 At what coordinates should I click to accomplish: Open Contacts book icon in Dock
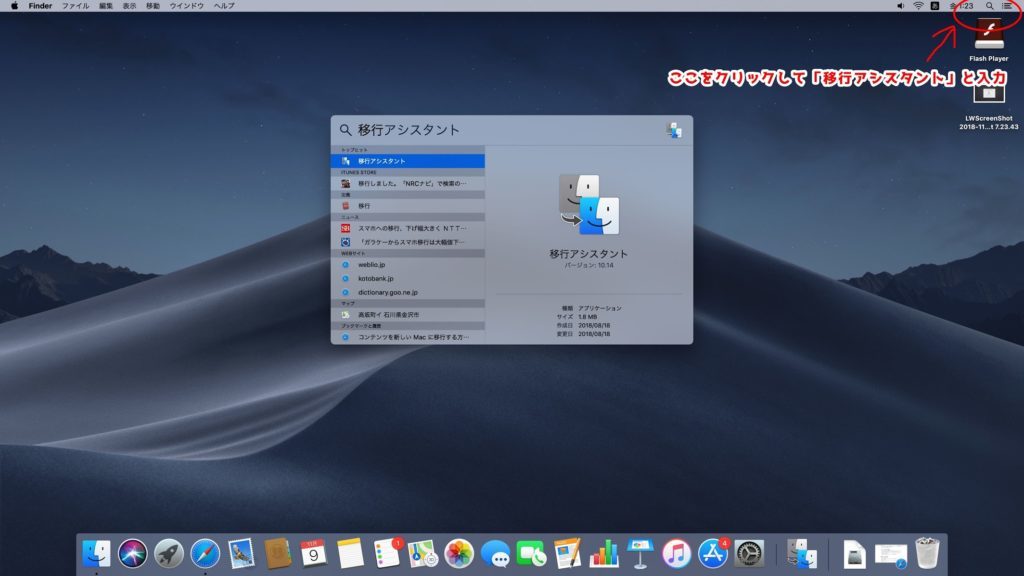pos(278,554)
